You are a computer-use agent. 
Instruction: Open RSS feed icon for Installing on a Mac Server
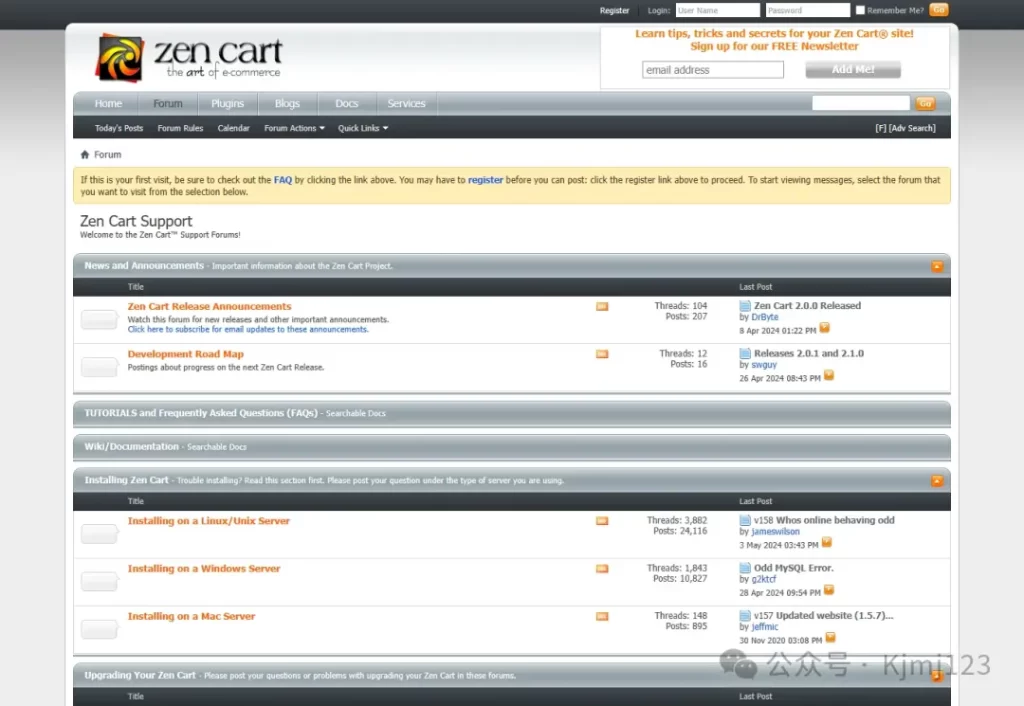pyautogui.click(x=602, y=616)
